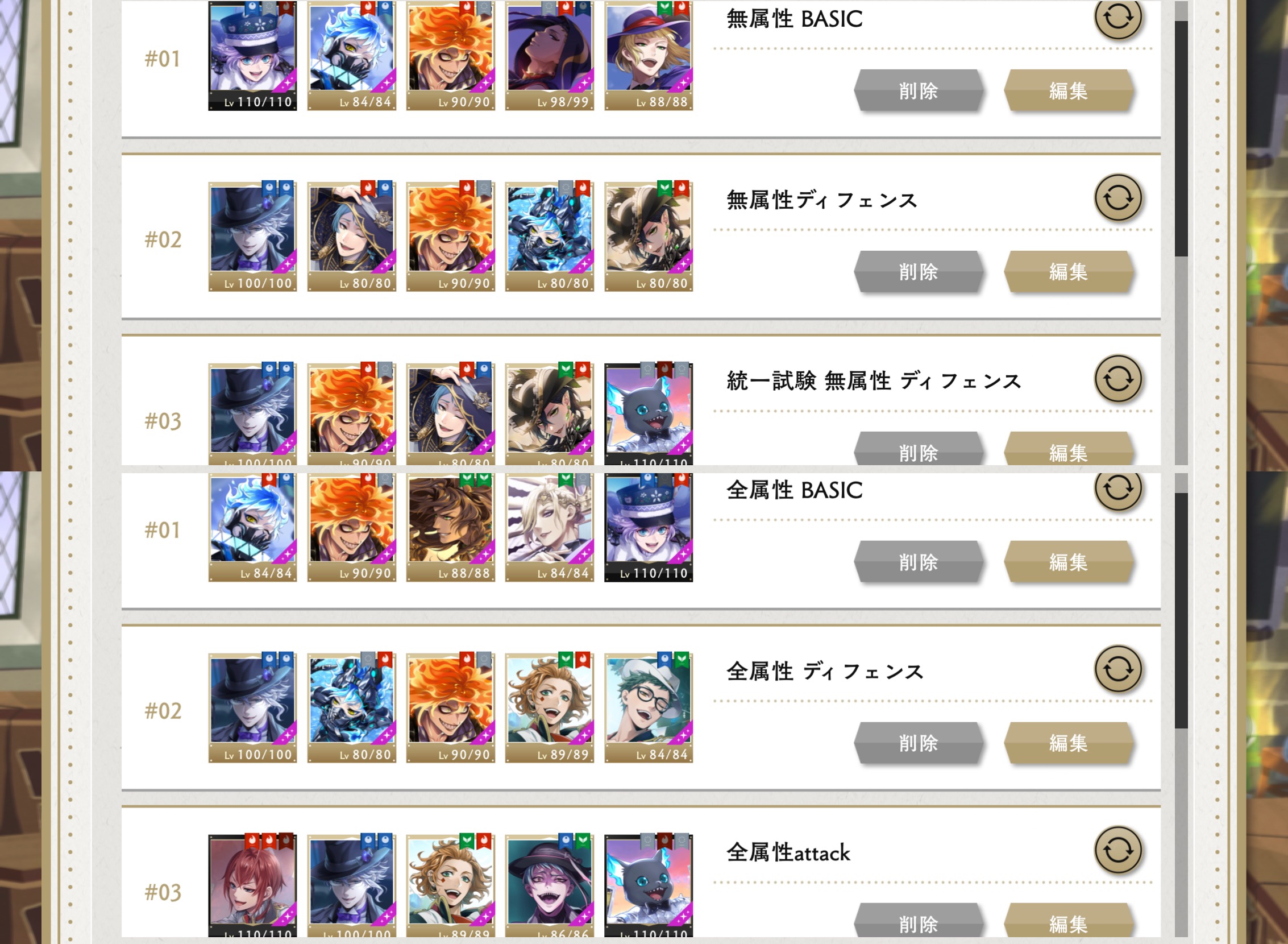Click swap icon for 全属性 BASIC deck
This screenshot has height=944, width=1288.
pyautogui.click(x=1118, y=488)
